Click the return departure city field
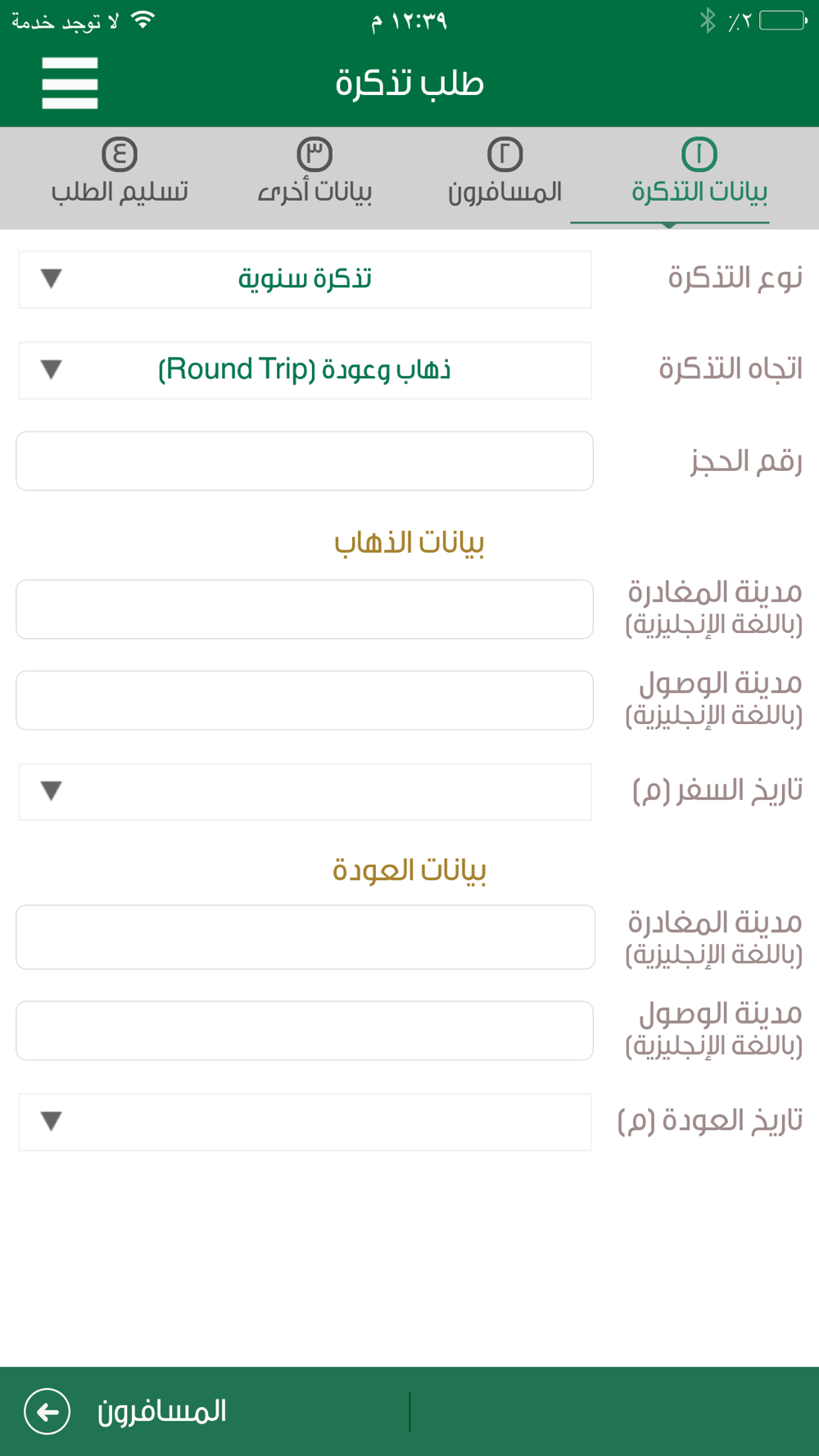Screen dimensions: 819x1456 [x=305, y=937]
